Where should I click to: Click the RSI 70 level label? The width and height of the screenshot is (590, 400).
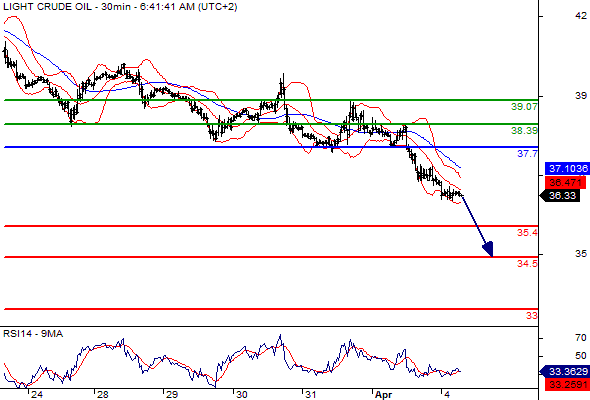click(581, 338)
